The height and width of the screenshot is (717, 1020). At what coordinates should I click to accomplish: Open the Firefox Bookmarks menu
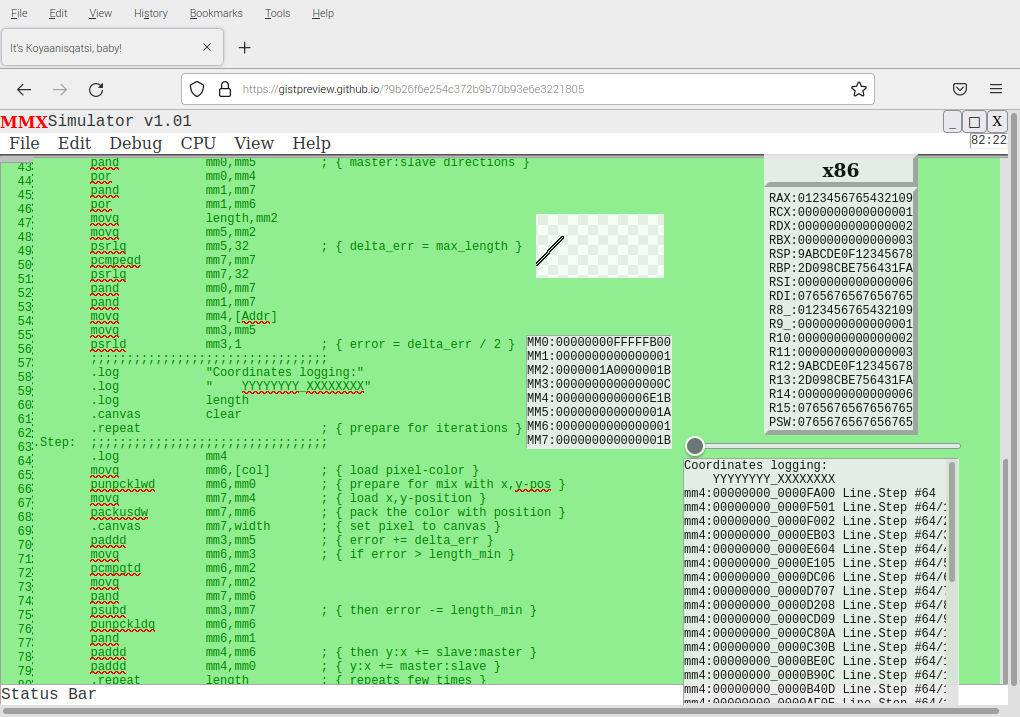(x=215, y=13)
